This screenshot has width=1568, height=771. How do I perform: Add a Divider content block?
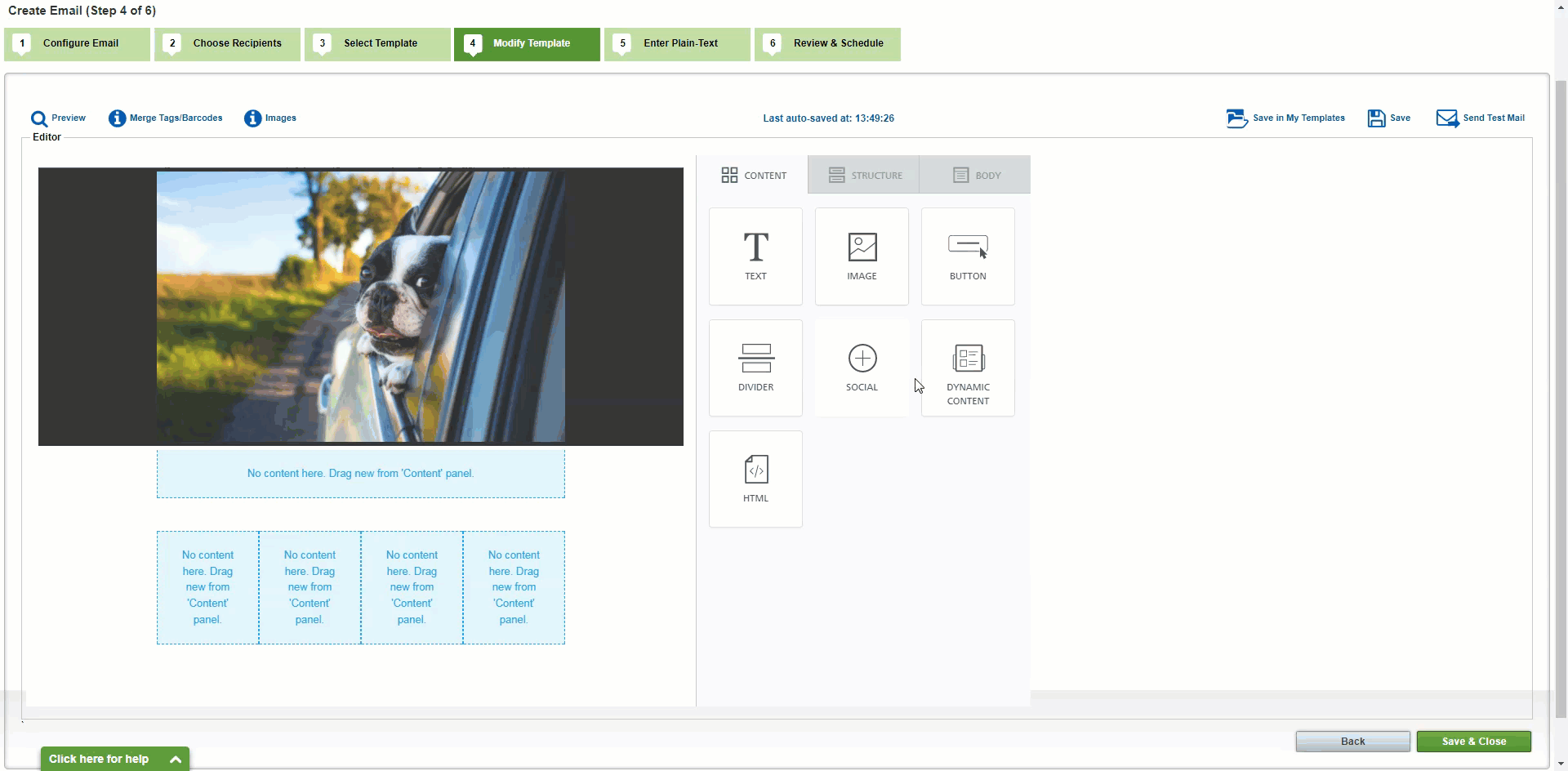coord(755,368)
